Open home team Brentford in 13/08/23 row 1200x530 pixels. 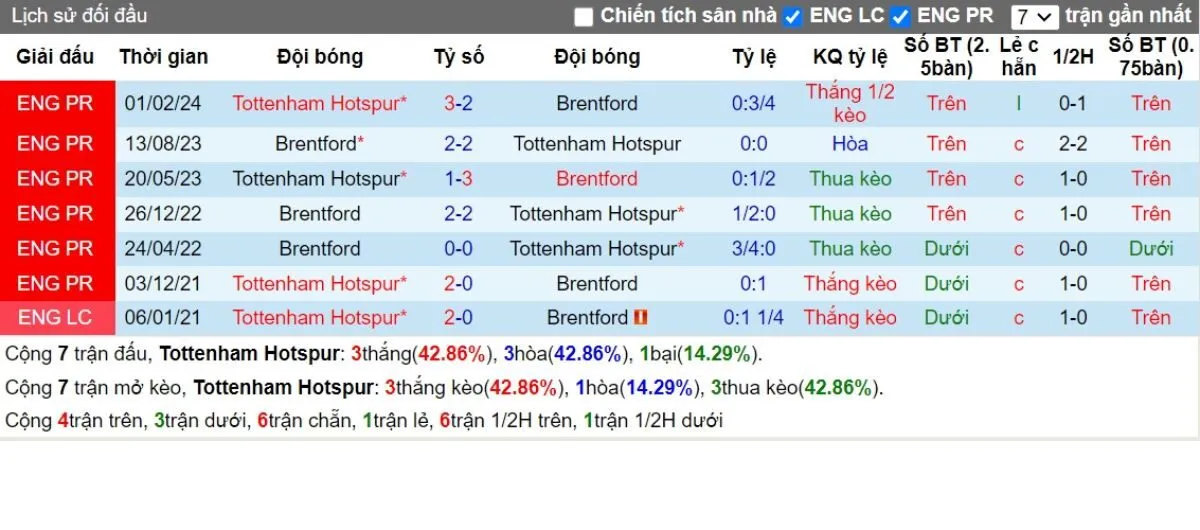(x=315, y=144)
